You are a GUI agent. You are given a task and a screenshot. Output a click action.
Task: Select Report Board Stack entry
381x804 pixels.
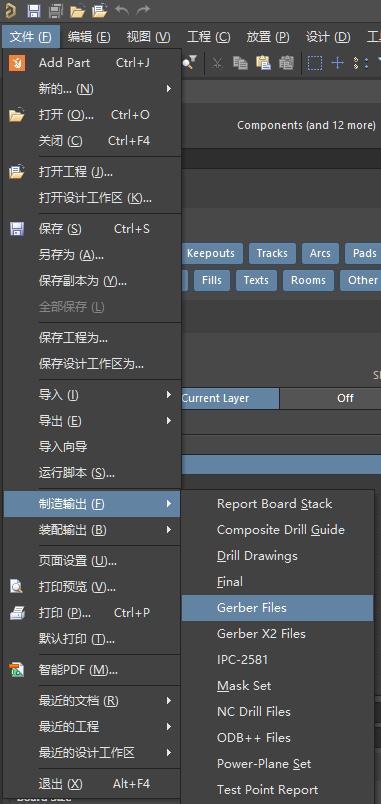pyautogui.click(x=277, y=504)
